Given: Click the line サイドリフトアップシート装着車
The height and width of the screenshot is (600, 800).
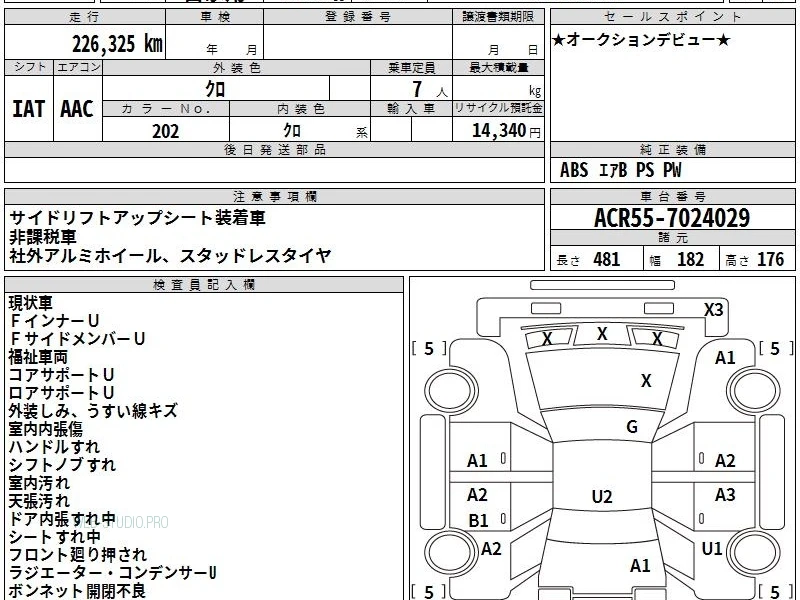Looking at the screenshot, I should 137,218.
